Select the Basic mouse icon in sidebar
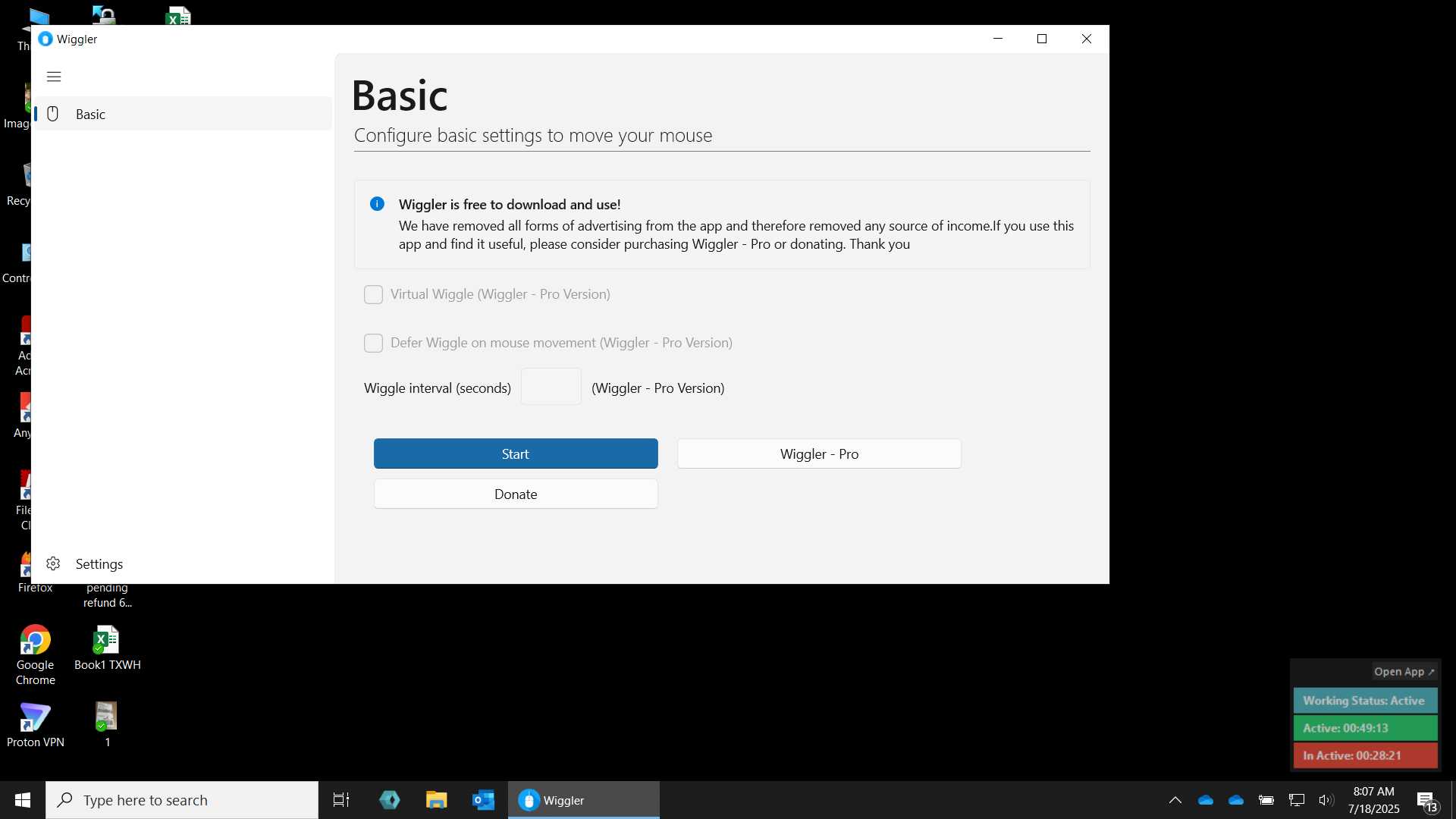The height and width of the screenshot is (819, 1456). pyautogui.click(x=53, y=114)
